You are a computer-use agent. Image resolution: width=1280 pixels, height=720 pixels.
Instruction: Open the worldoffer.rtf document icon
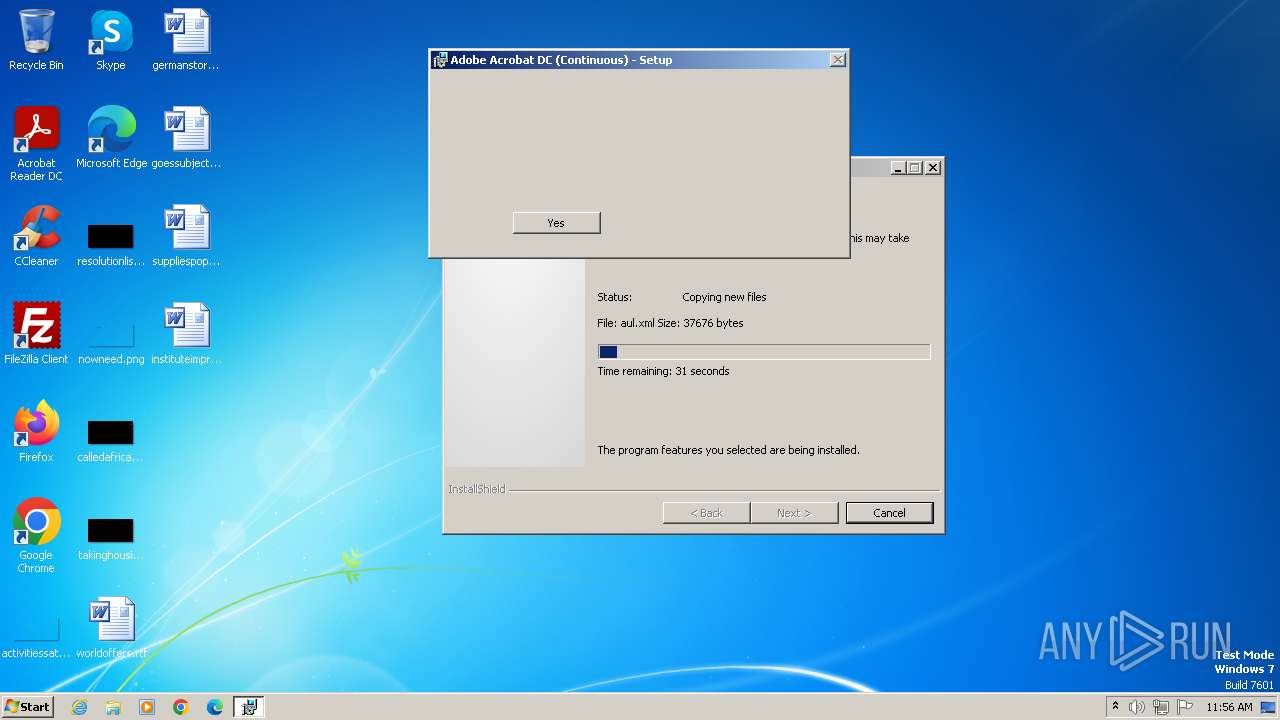[x=111, y=628]
